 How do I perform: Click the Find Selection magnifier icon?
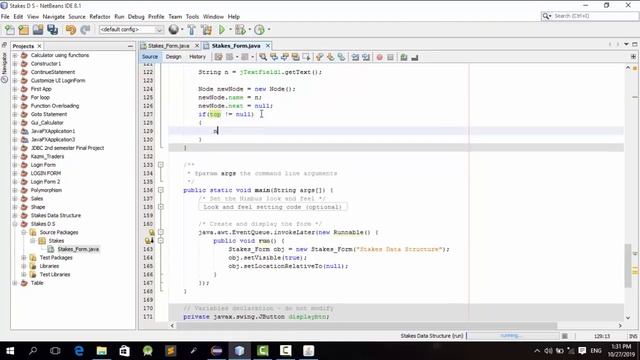click(x=263, y=58)
